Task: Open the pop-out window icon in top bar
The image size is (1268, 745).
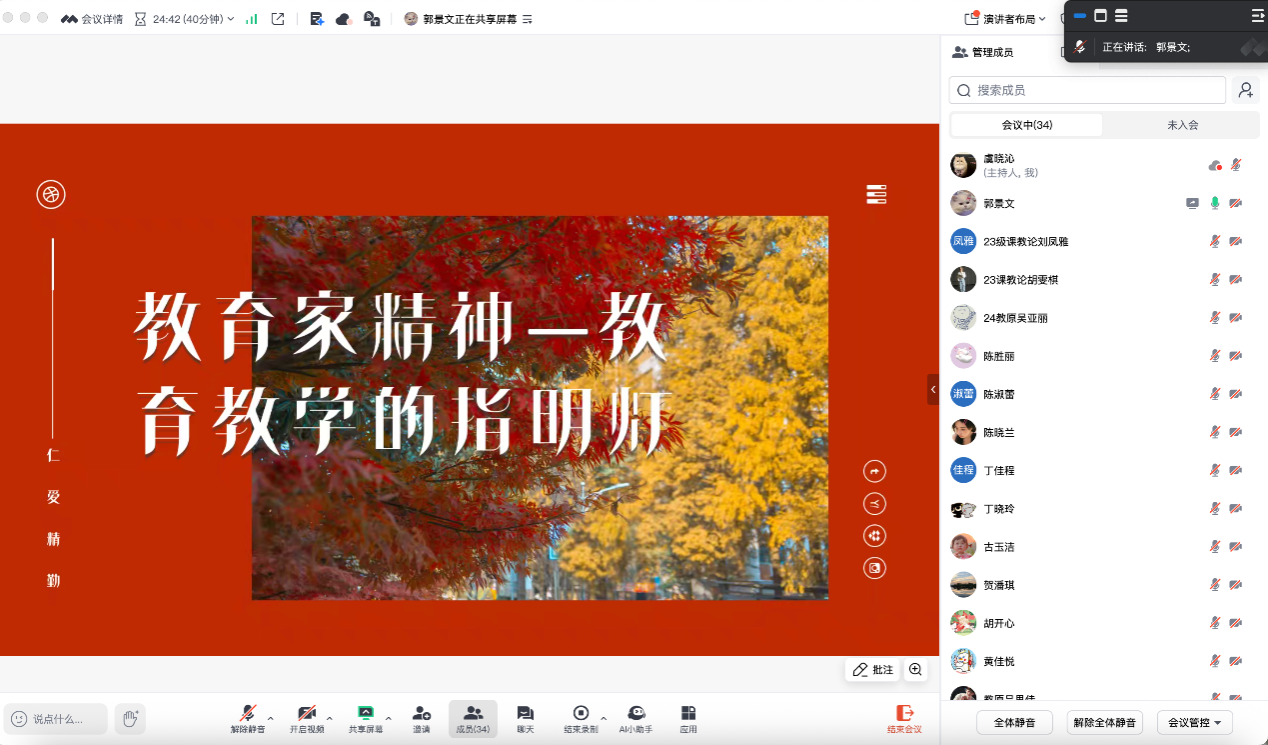Action: tap(278, 19)
